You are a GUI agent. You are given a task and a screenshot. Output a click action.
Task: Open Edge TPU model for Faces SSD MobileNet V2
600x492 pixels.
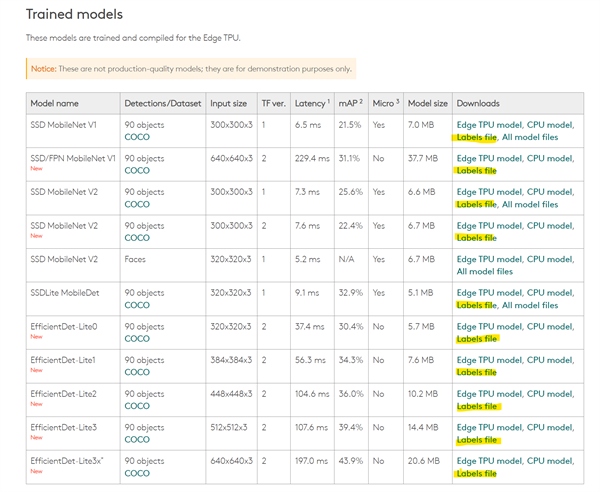(x=489, y=259)
